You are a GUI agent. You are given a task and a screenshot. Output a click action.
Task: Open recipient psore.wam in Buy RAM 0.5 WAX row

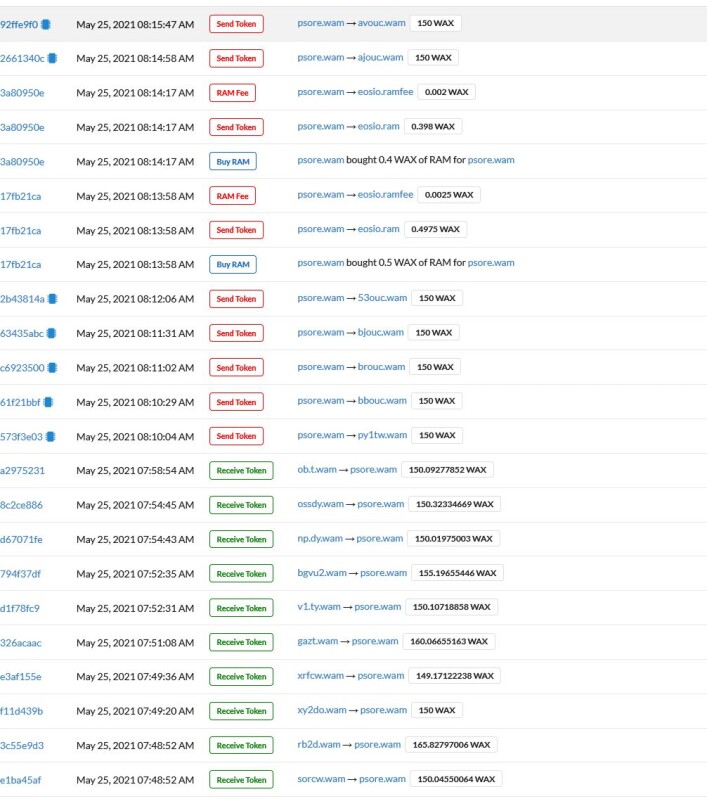[491, 263]
